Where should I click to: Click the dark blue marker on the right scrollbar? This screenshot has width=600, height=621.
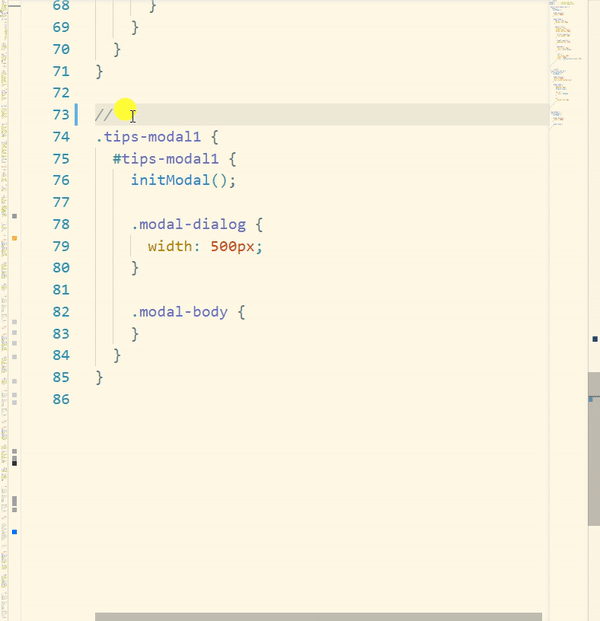(595, 339)
